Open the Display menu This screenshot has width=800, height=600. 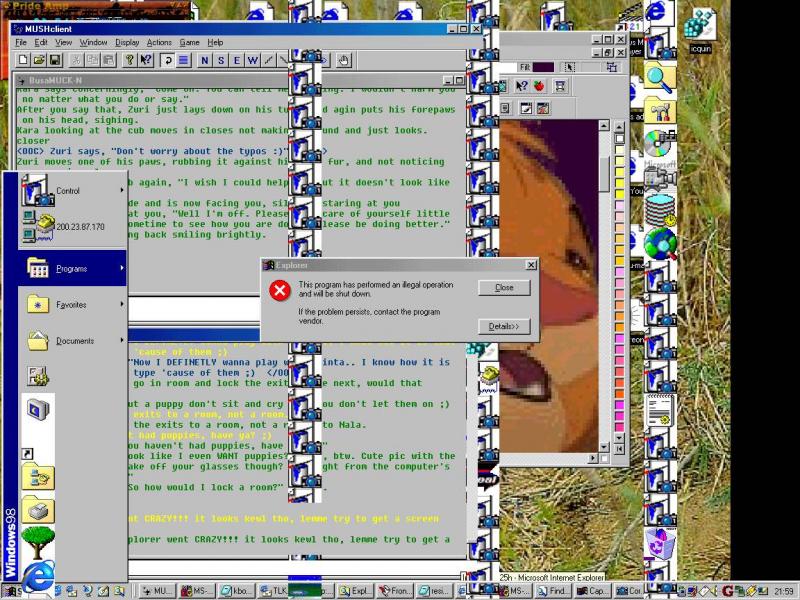[125, 42]
